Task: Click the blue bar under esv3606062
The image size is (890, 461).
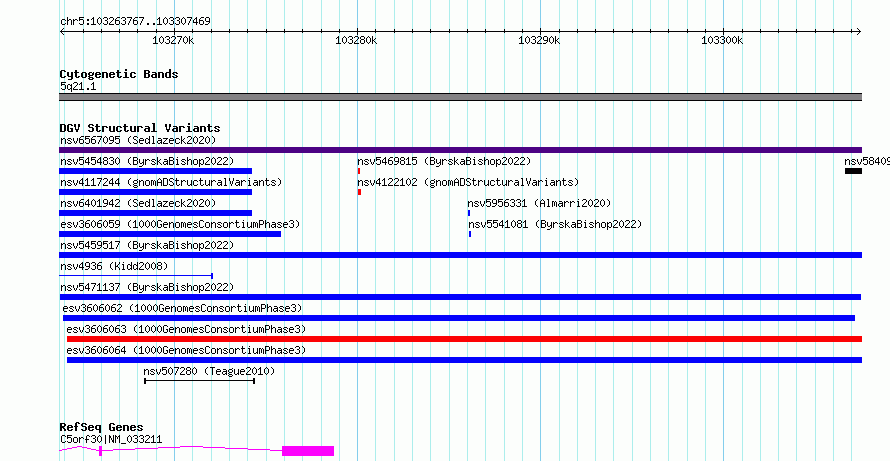Action: (459, 318)
